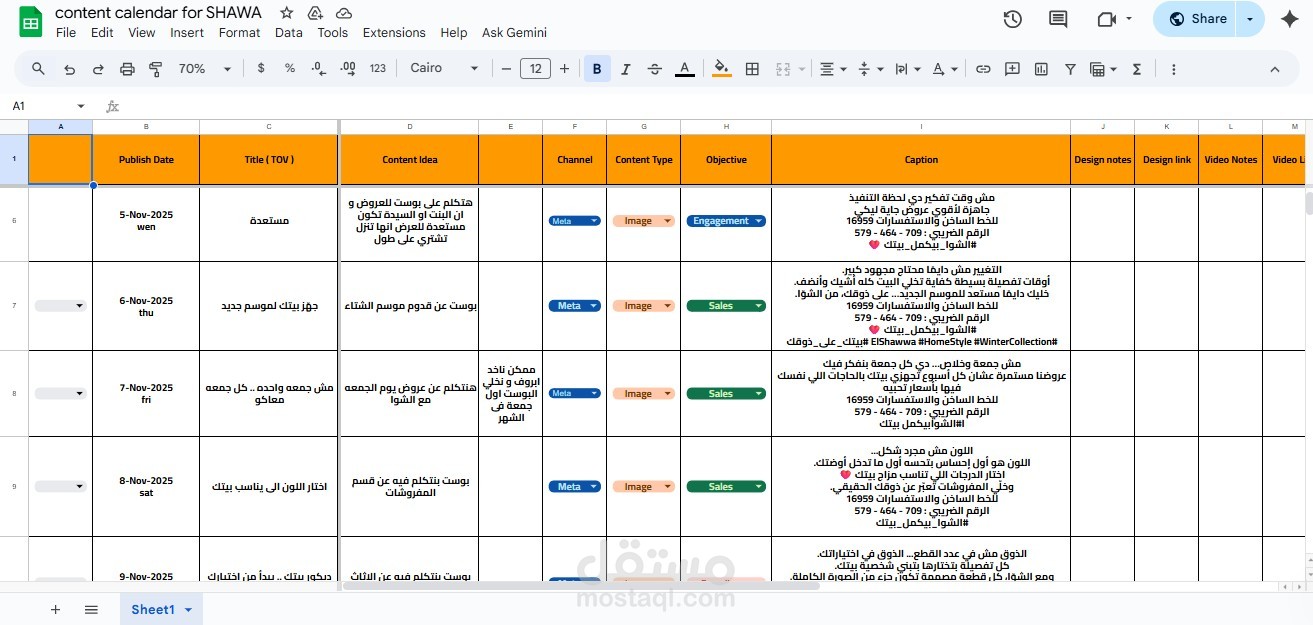Open the Extensions menu

click(394, 32)
